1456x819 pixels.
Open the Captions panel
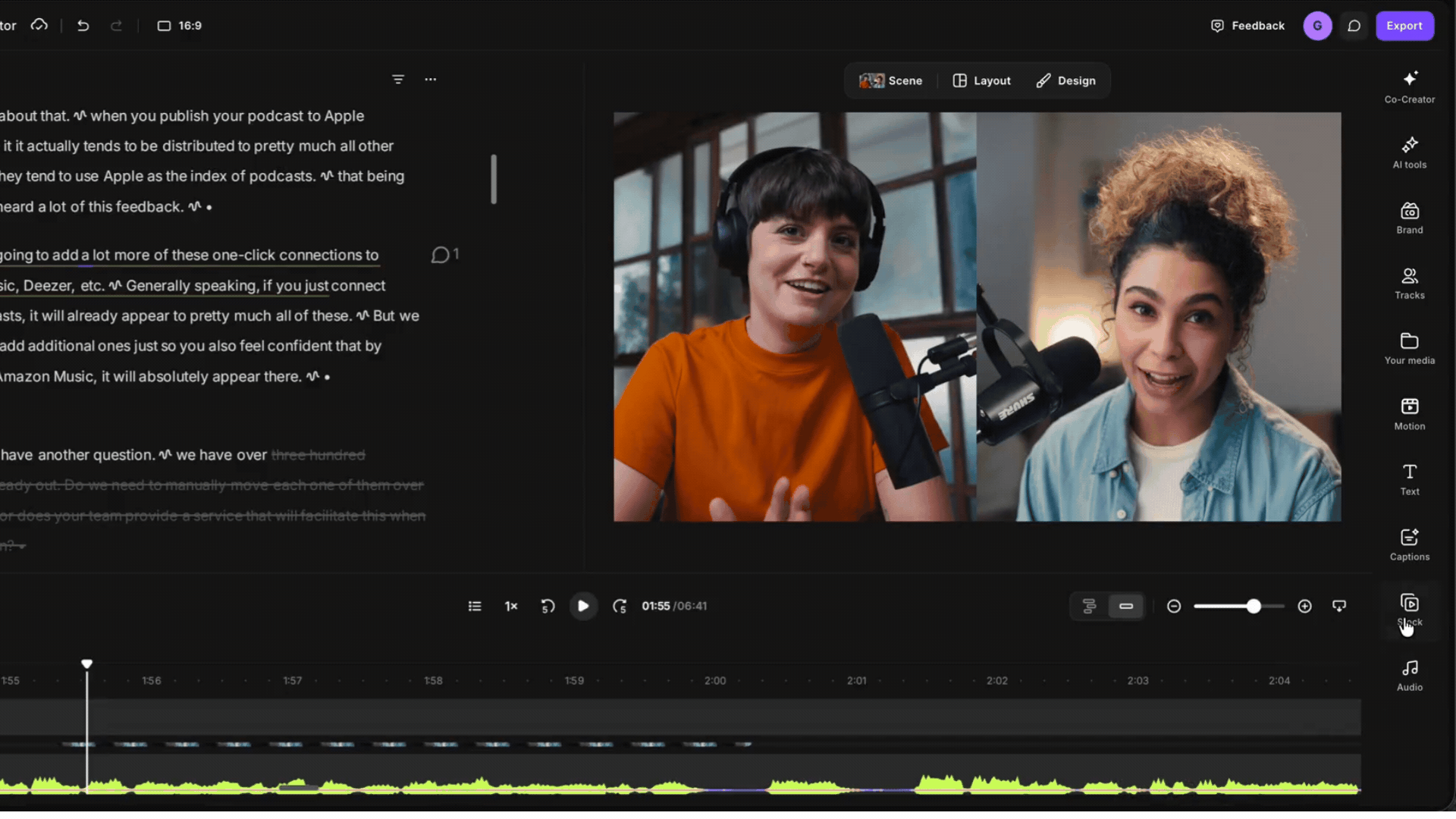click(1409, 544)
